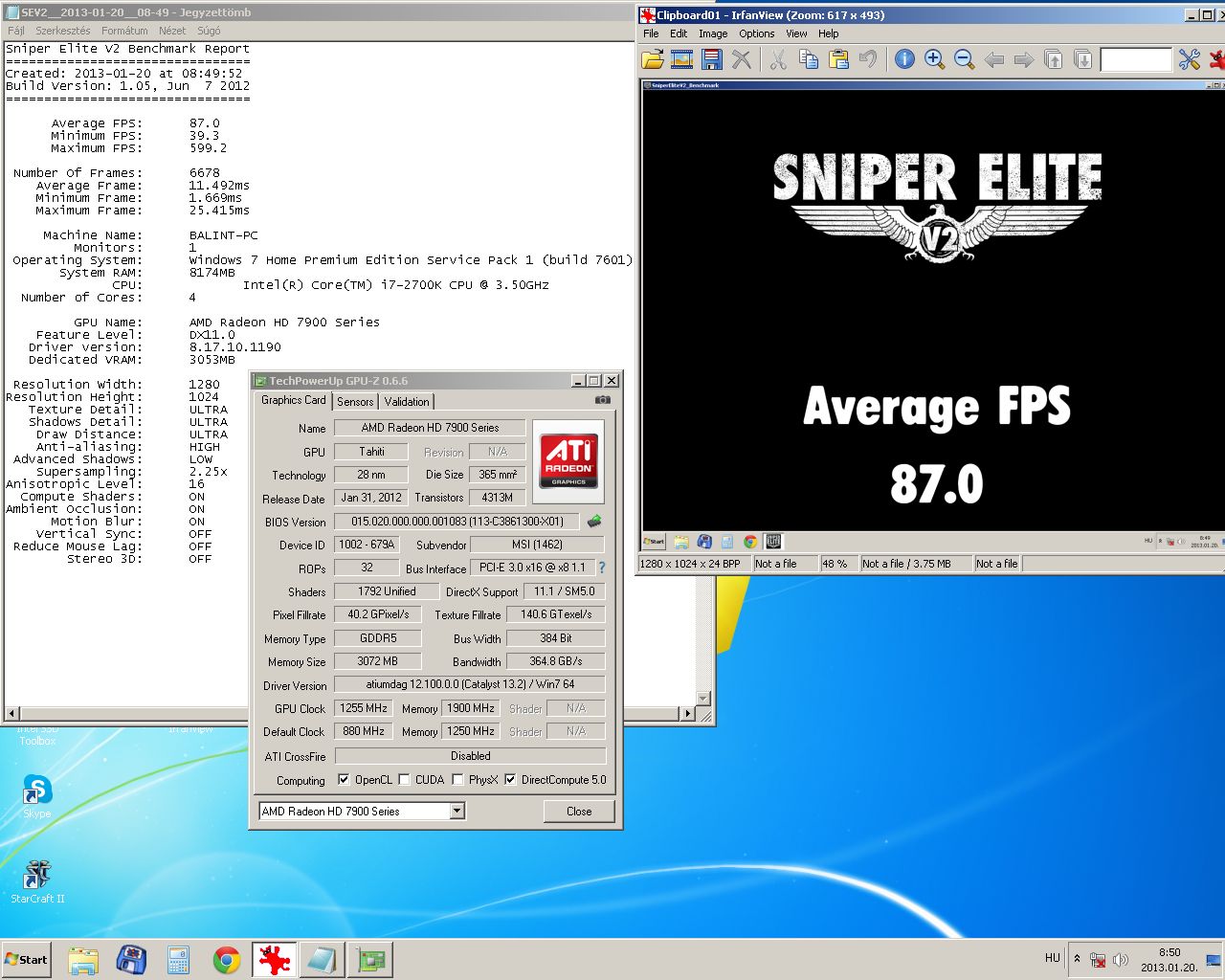
Task: Click the next page icon in IrfanView
Action: pos(1083,59)
